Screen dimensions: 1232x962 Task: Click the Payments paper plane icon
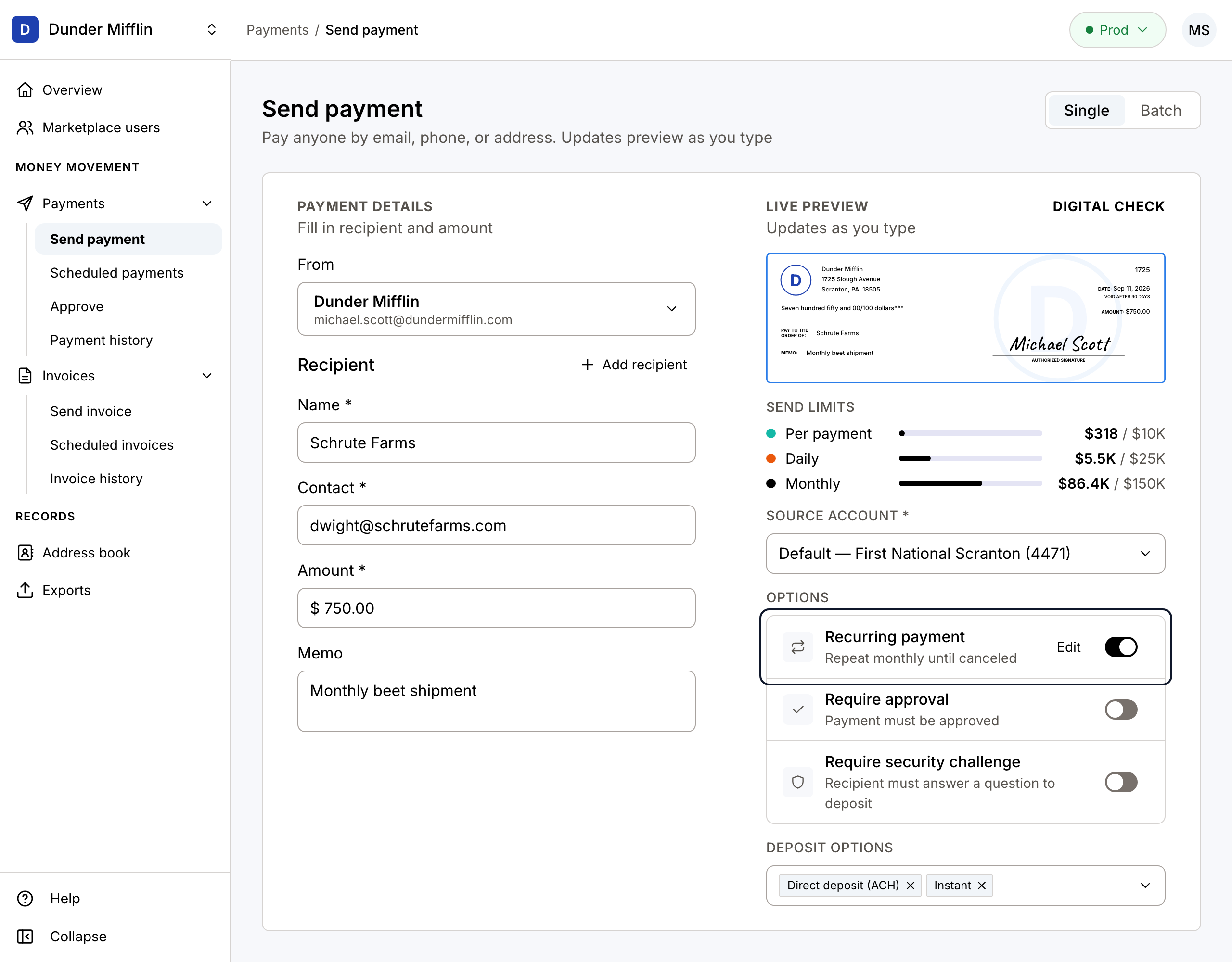point(25,203)
